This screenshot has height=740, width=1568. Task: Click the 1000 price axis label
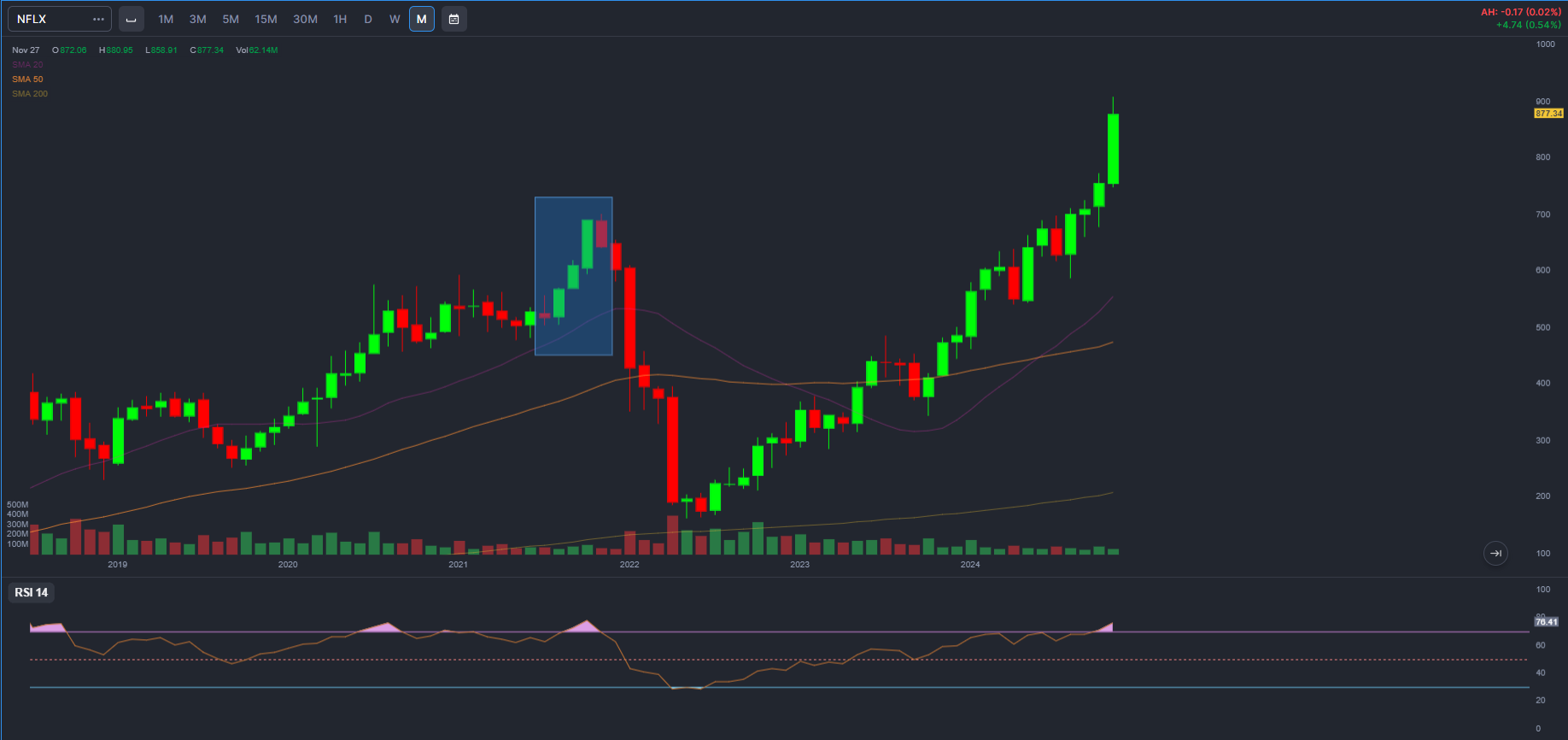pos(1546,44)
